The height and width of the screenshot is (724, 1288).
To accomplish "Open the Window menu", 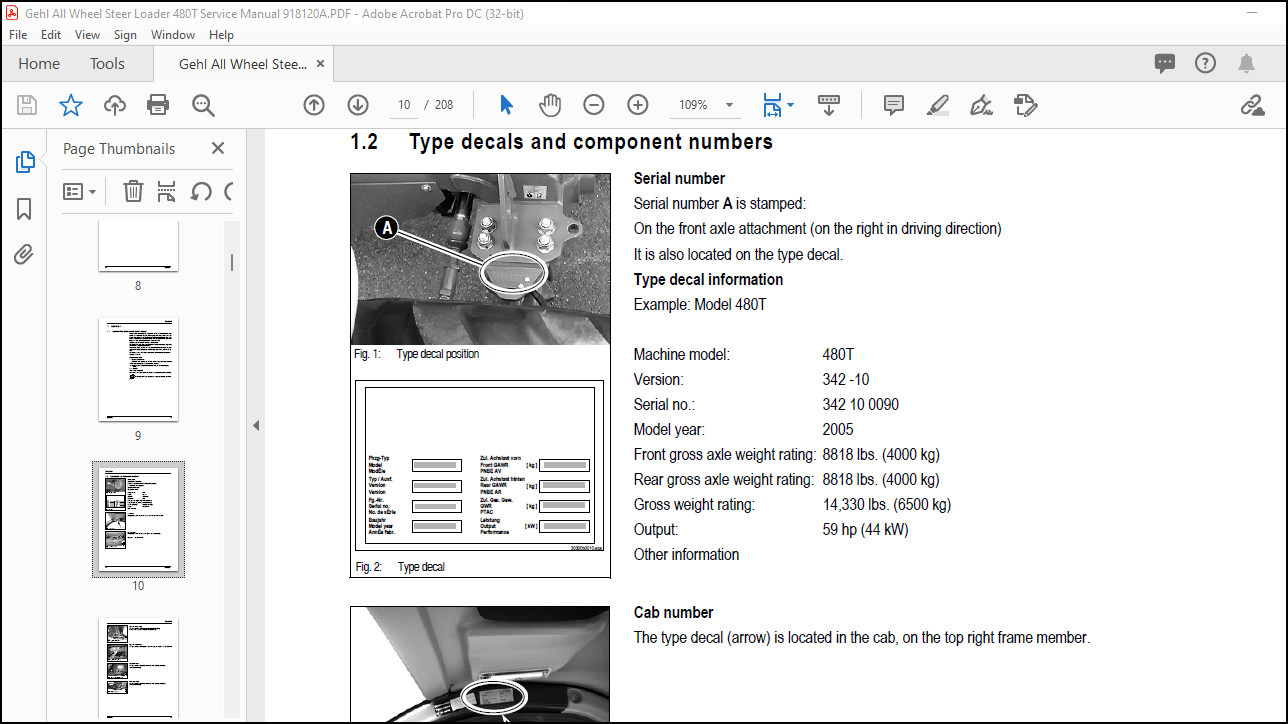I will [173, 34].
